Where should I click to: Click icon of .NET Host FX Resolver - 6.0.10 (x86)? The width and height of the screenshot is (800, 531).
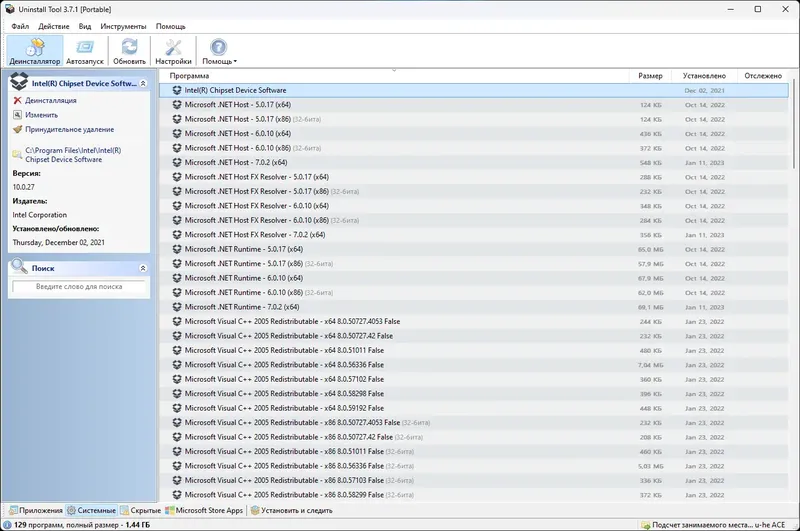click(177, 220)
